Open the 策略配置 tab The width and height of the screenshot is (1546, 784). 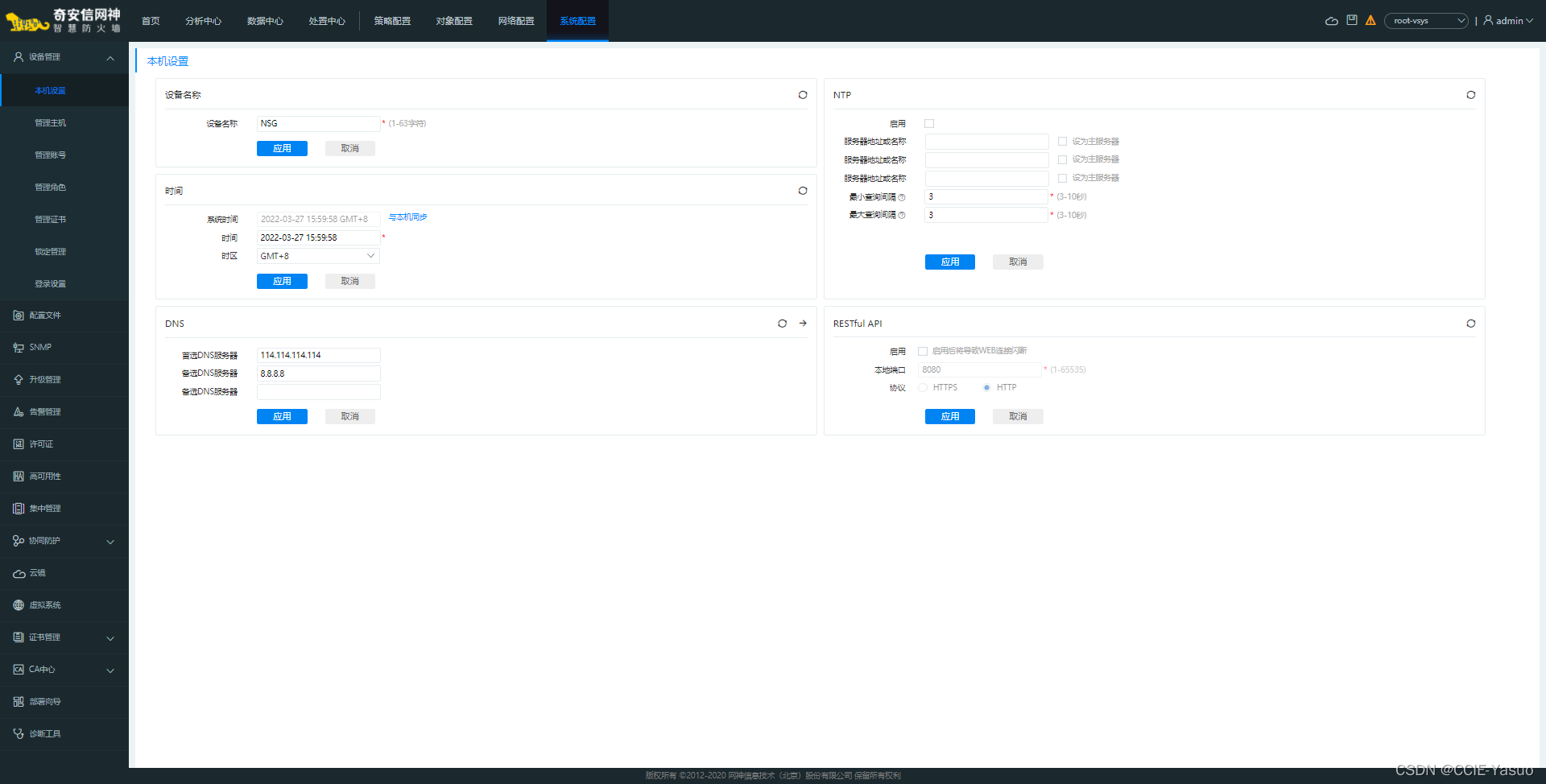(x=392, y=21)
